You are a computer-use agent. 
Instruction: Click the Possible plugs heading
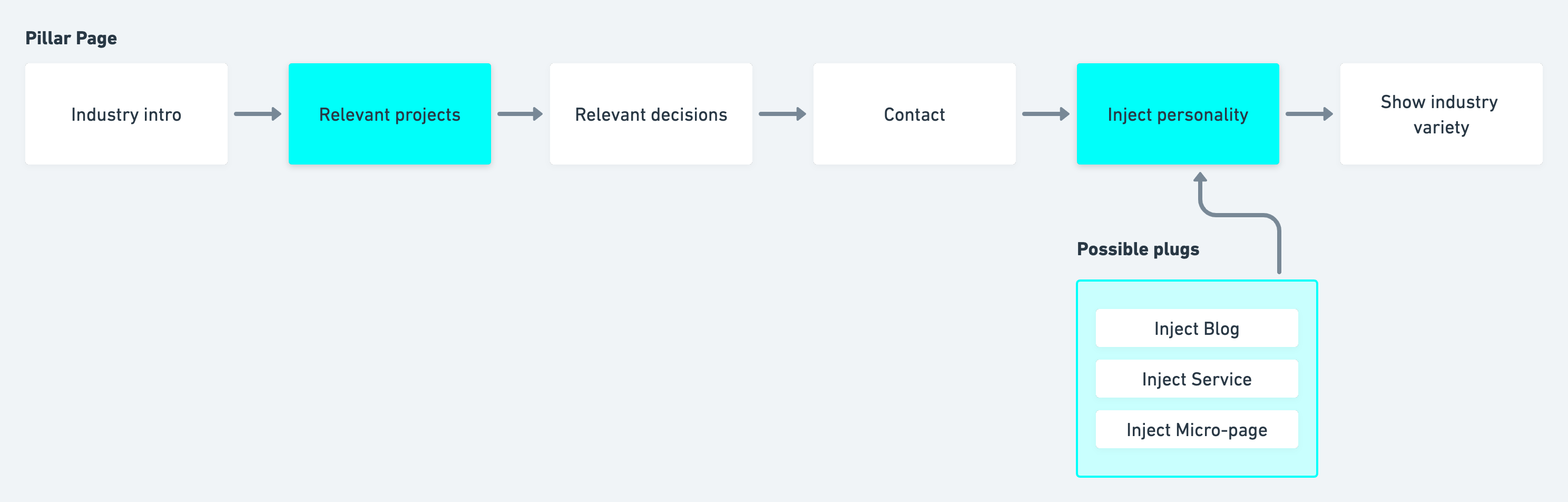click(x=1138, y=249)
